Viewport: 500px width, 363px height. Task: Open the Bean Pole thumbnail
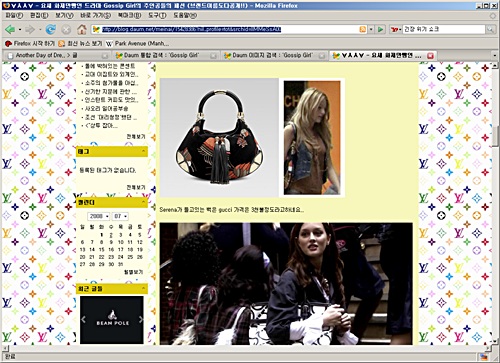coord(112,320)
